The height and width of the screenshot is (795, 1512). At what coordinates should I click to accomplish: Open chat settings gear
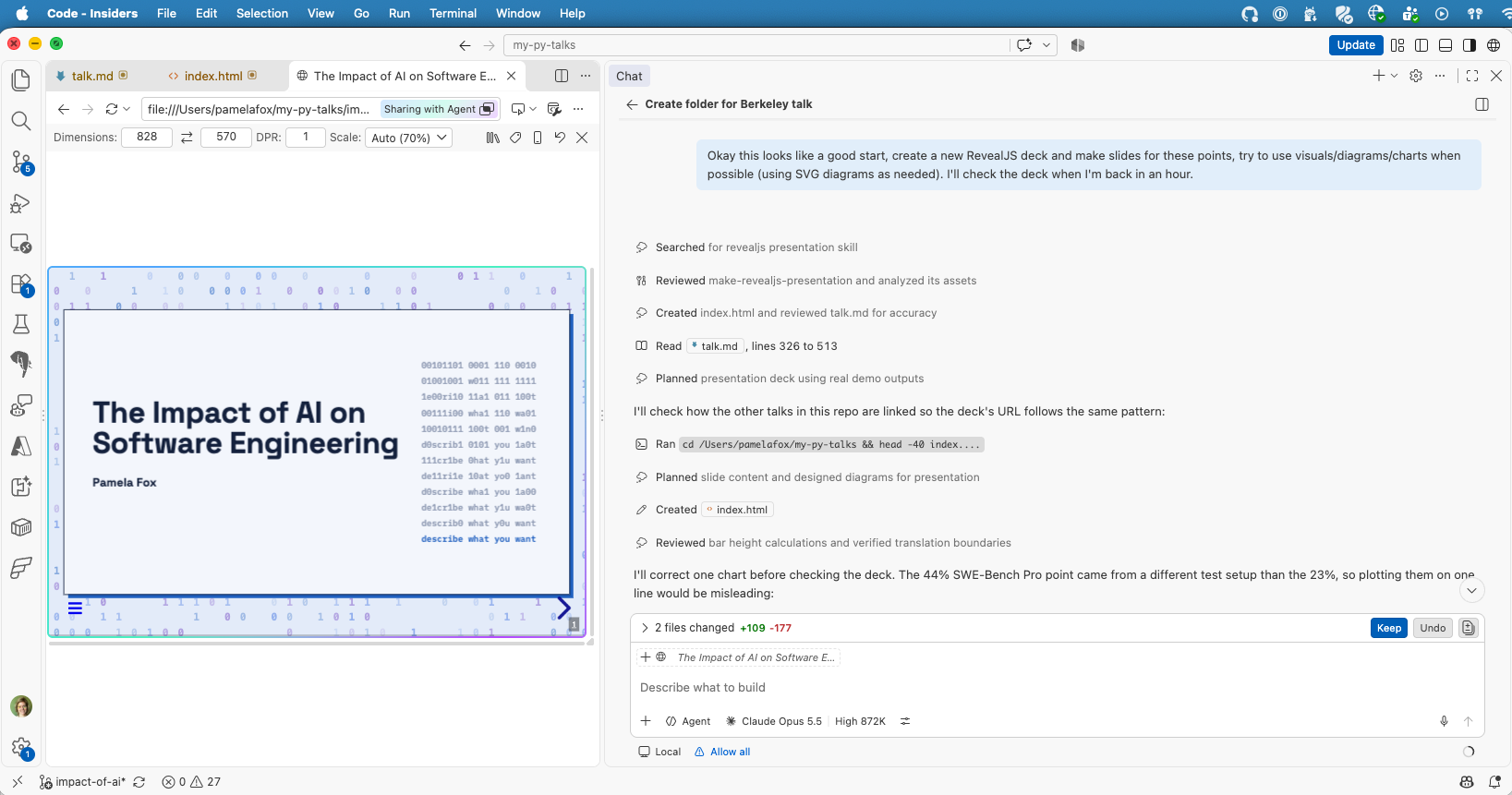click(x=1416, y=76)
